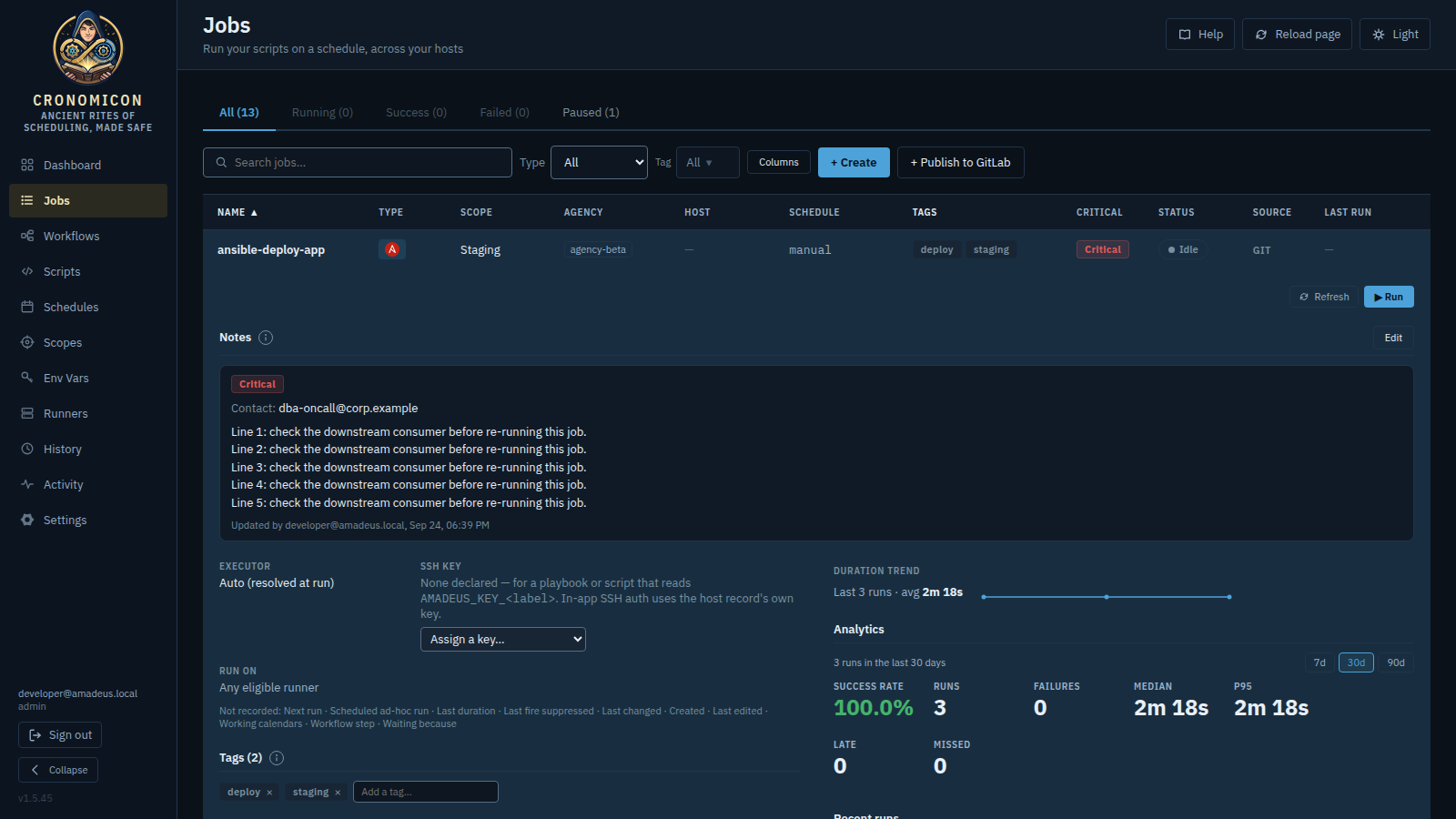Click the LAST RUN column header
1456x819 pixels.
pos(1348,213)
